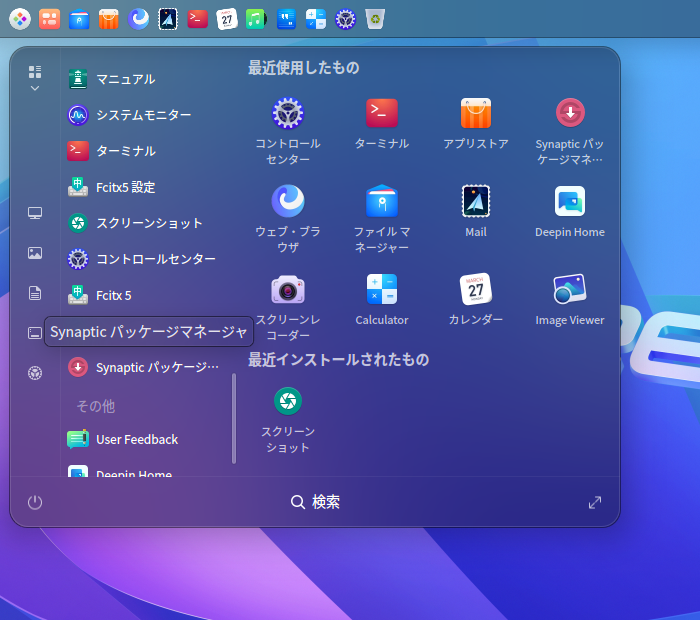
Task: Open Calculator from the dock
Action: tap(316, 19)
